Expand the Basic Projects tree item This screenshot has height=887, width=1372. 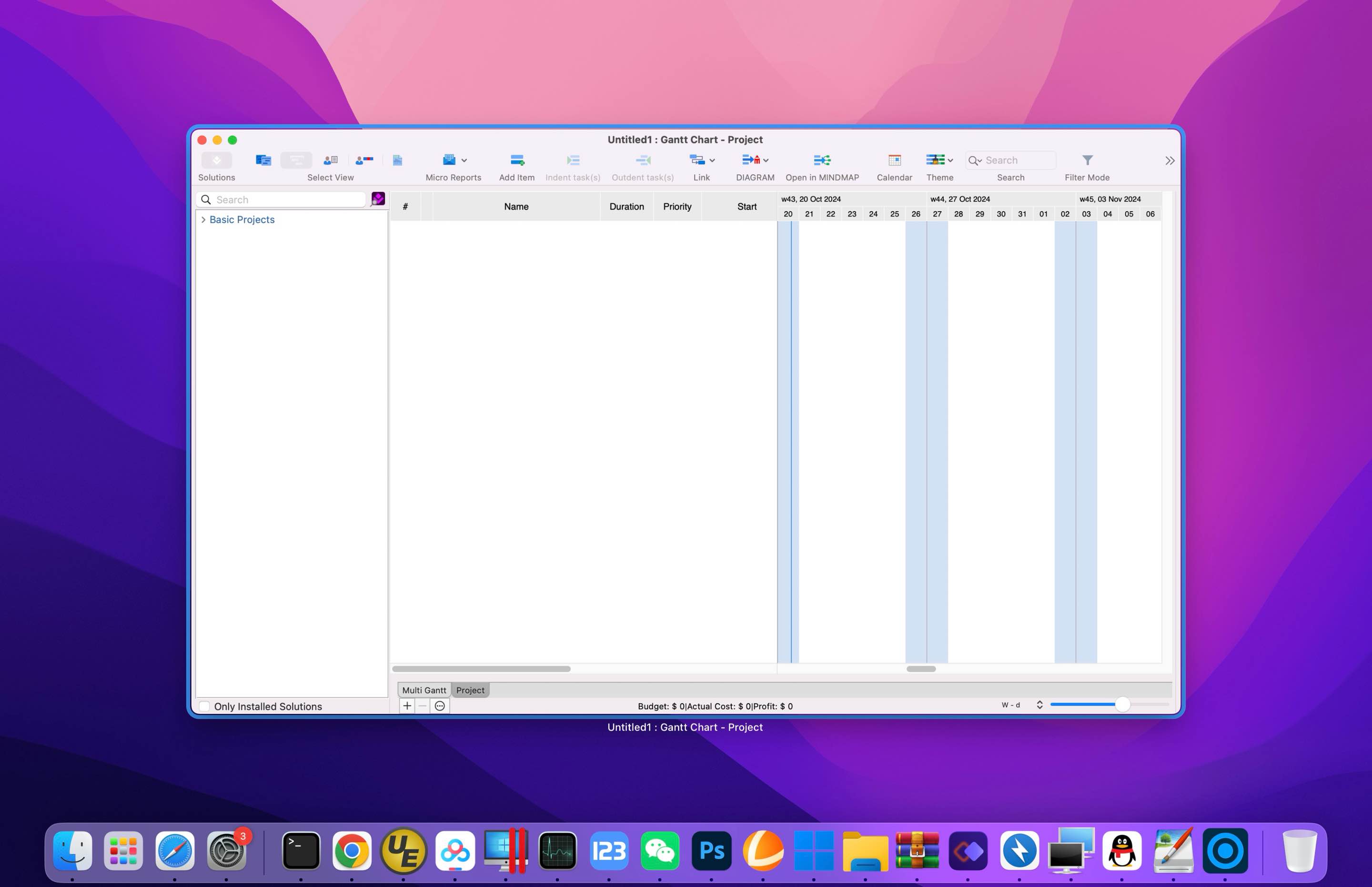203,220
